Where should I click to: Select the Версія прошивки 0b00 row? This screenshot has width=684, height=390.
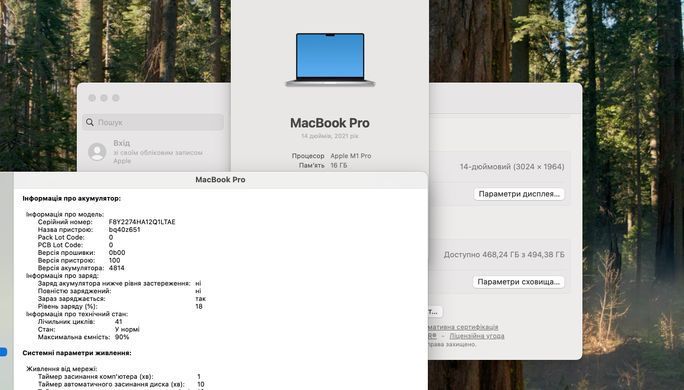[82, 253]
